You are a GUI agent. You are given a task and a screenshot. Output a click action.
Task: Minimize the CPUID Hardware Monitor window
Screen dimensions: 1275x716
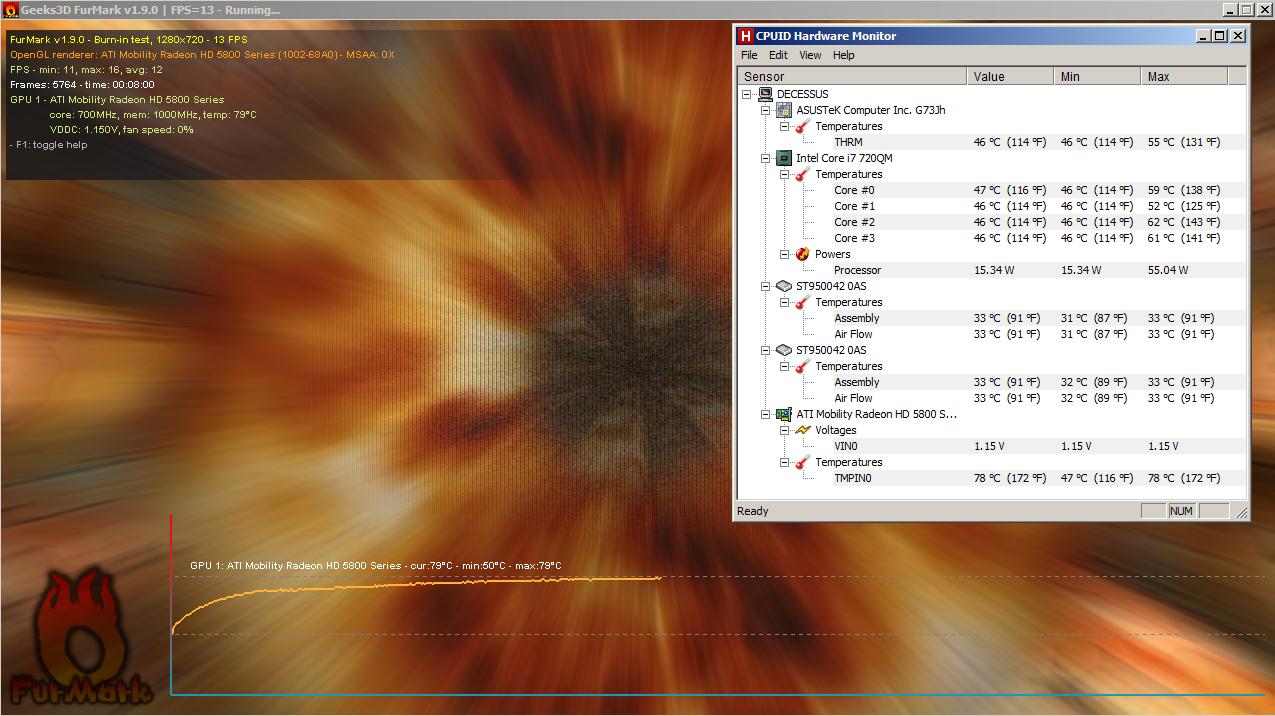[1203, 36]
